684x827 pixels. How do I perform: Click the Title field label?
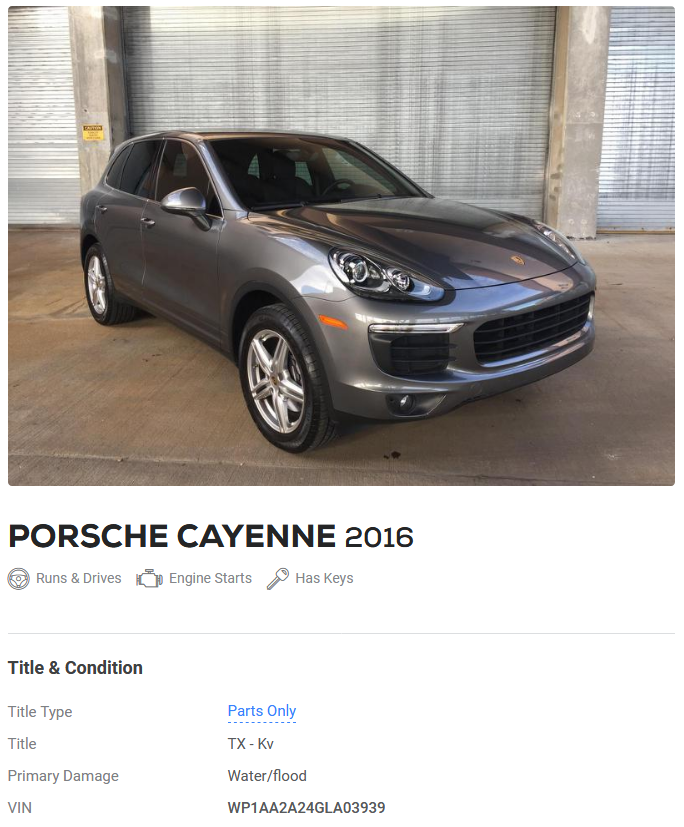[x=22, y=744]
